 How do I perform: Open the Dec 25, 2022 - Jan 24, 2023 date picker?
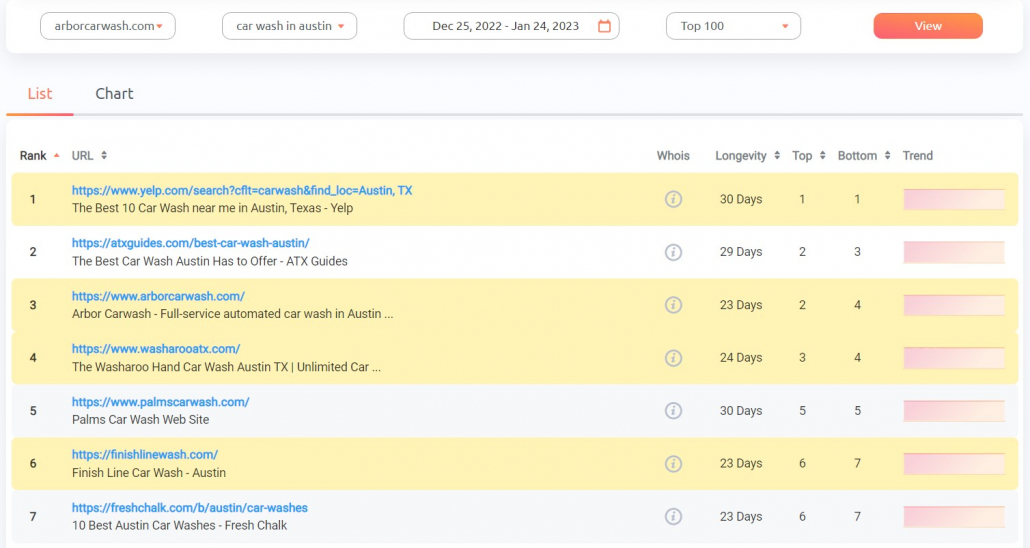click(511, 26)
